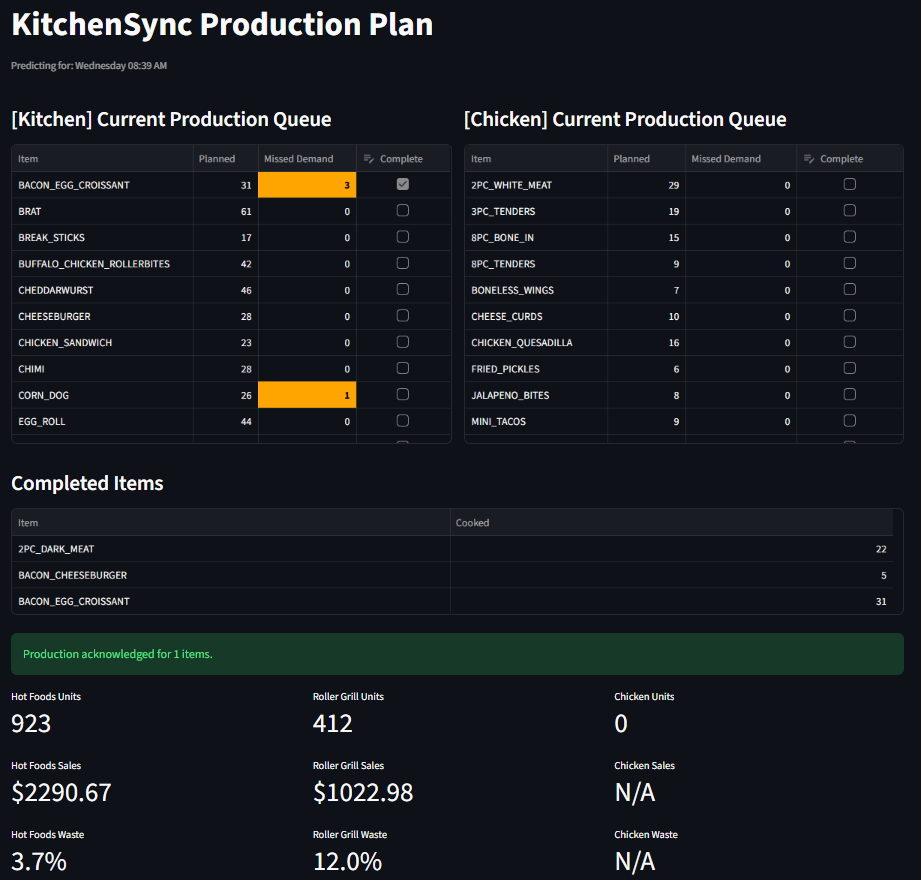Mark 8PC_TENDERS as complete

[x=849, y=263]
